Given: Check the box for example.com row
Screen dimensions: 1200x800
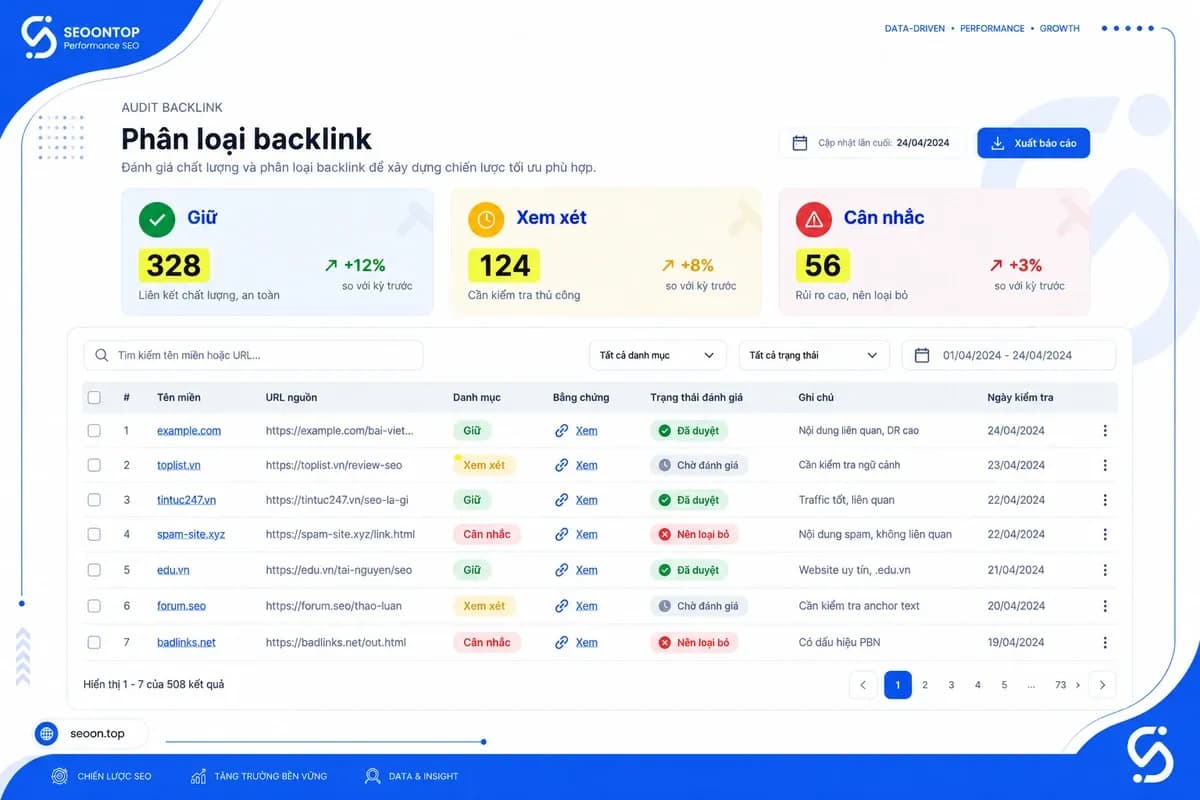Looking at the screenshot, I should (x=94, y=431).
